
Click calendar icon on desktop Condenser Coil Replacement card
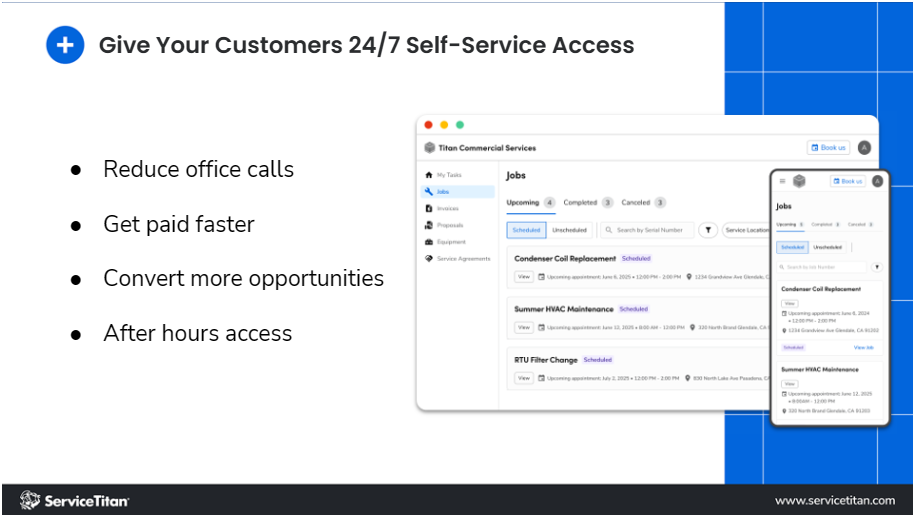point(541,277)
